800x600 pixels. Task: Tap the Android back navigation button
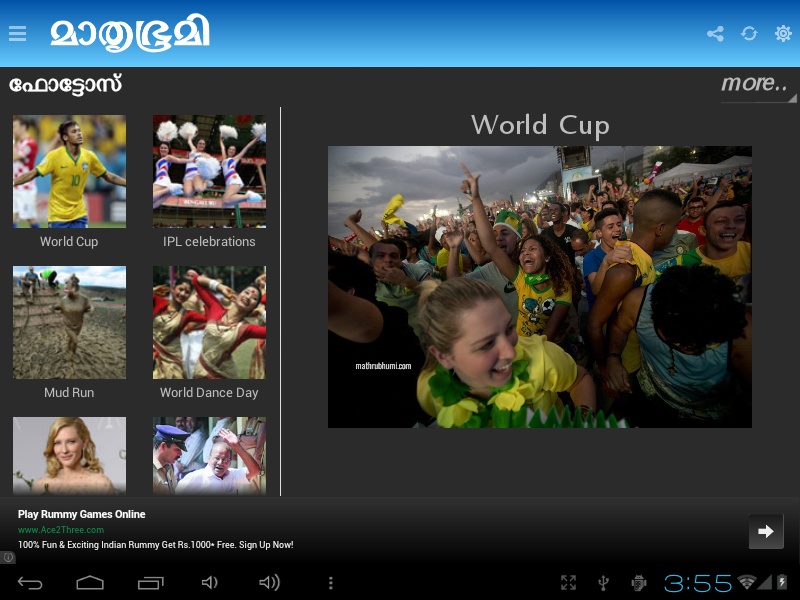coord(30,583)
